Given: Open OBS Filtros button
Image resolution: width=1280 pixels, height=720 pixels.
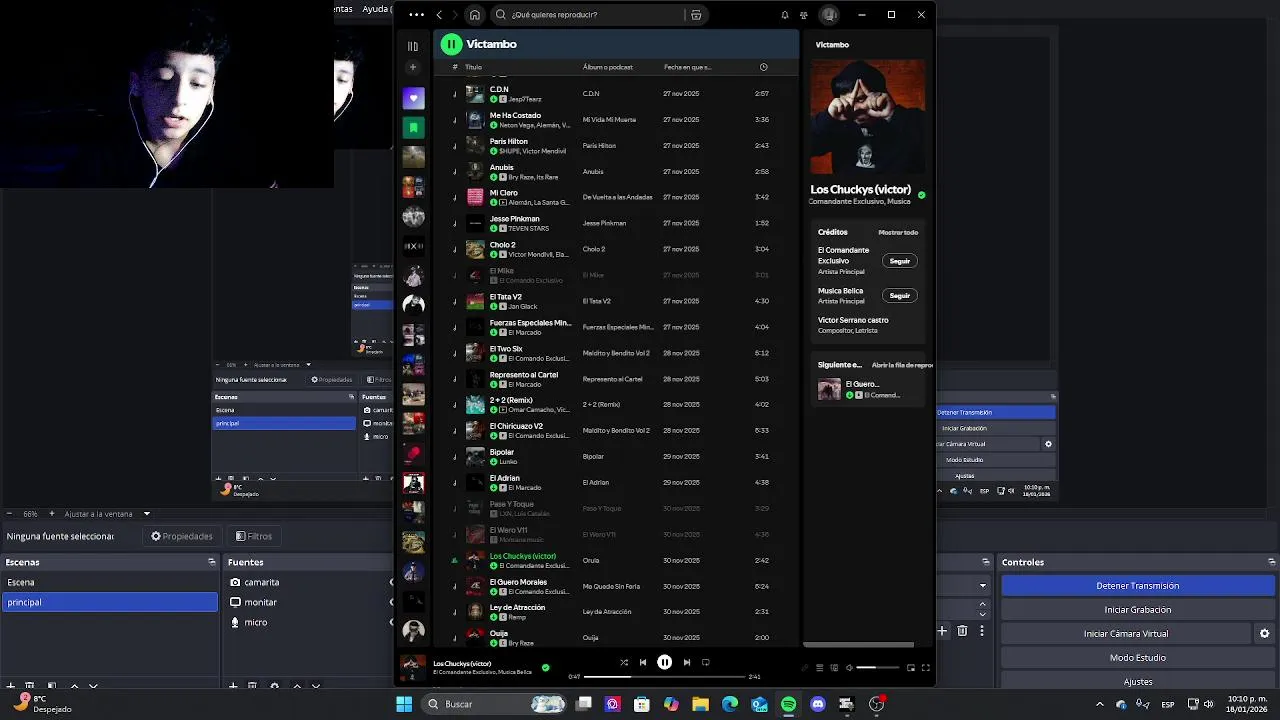Looking at the screenshot, I should pyautogui.click(x=254, y=536).
